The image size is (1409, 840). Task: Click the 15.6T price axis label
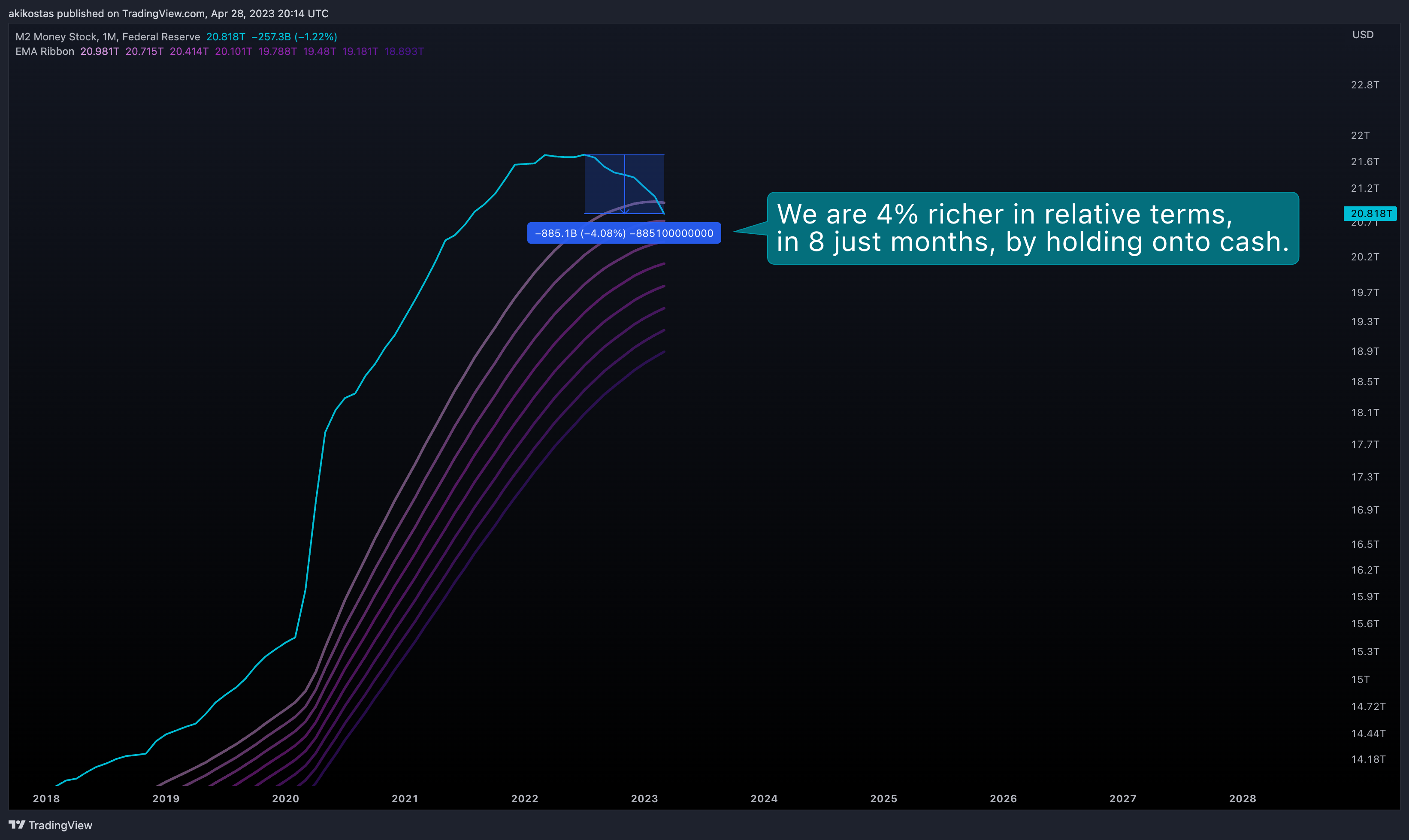click(1365, 624)
